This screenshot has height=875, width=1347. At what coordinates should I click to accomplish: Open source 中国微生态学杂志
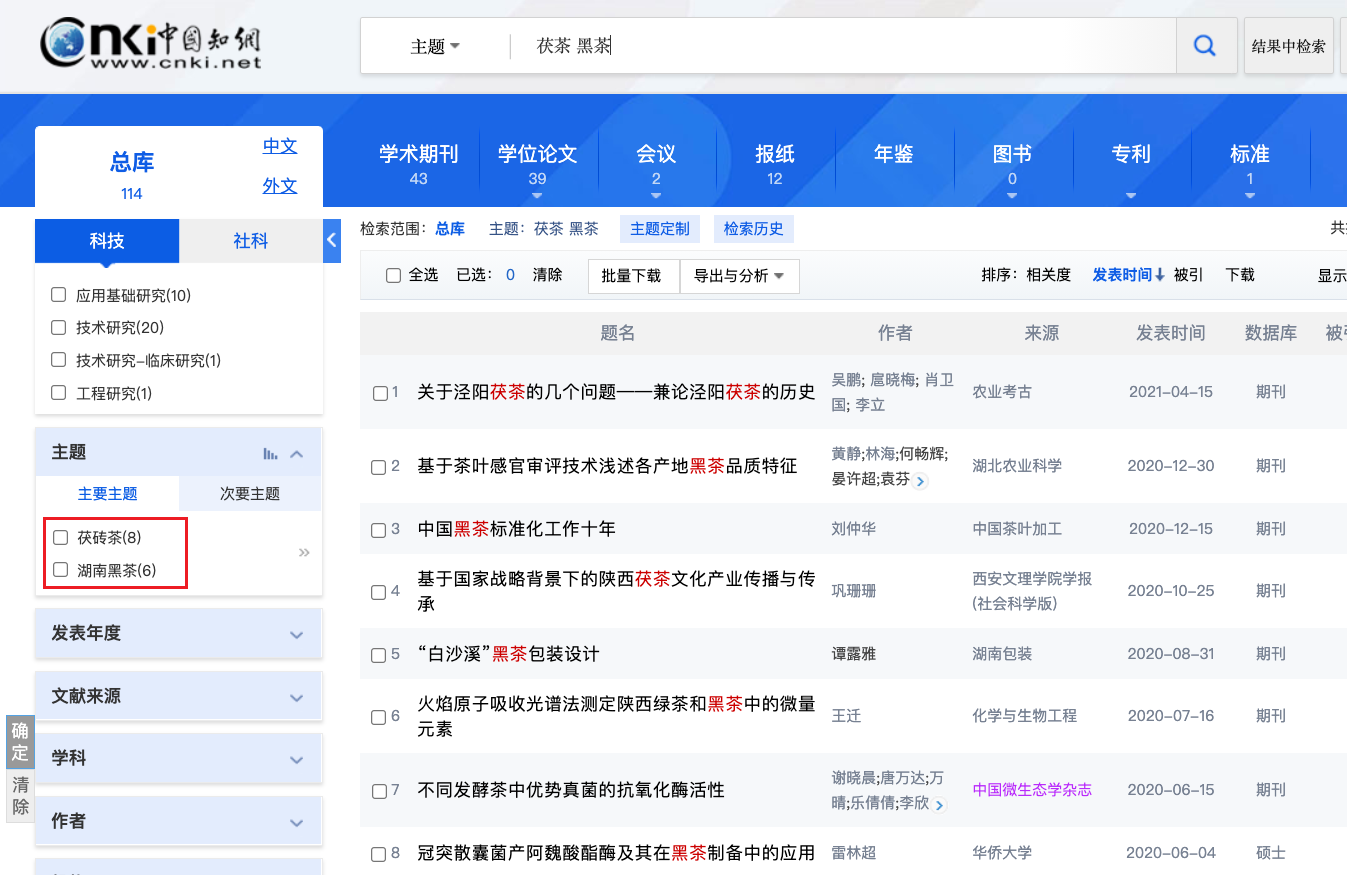[x=1032, y=790]
